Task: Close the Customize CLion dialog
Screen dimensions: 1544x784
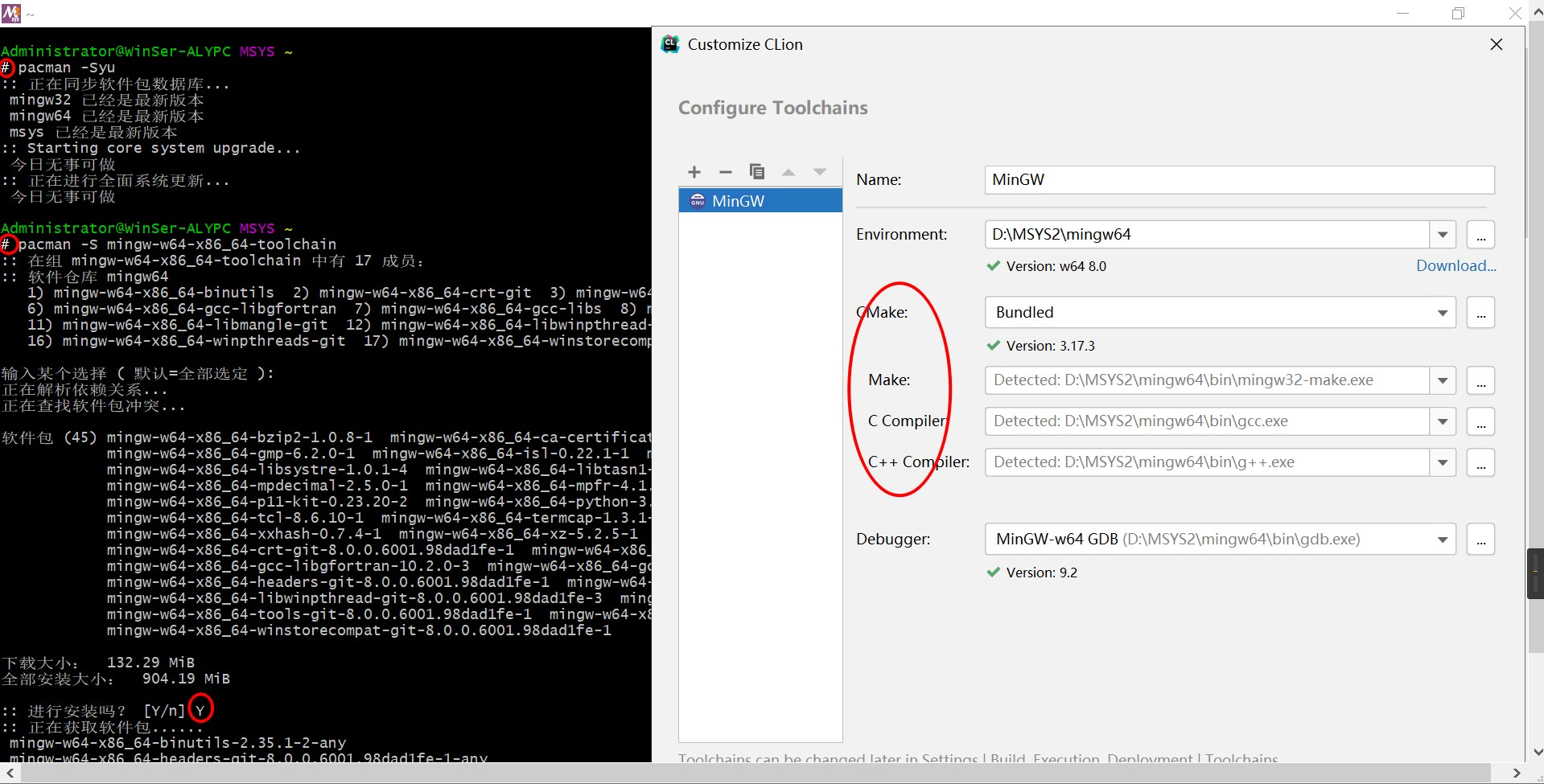Action: (1497, 44)
